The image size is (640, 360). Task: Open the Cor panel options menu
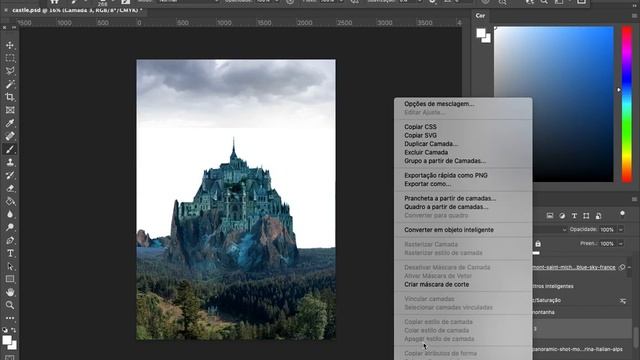[x=634, y=16]
